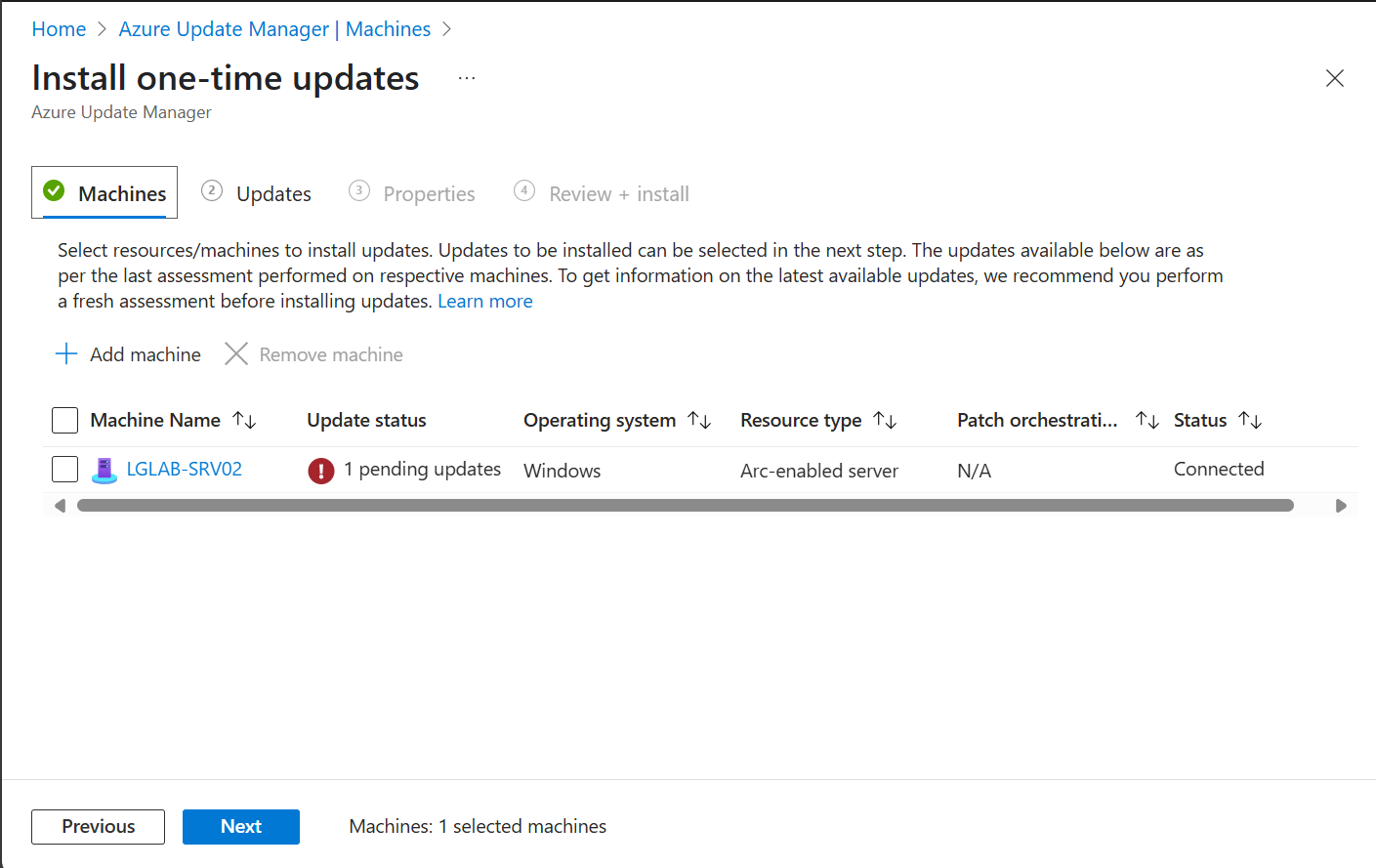Navigate to Home breadcrumb

click(x=59, y=29)
